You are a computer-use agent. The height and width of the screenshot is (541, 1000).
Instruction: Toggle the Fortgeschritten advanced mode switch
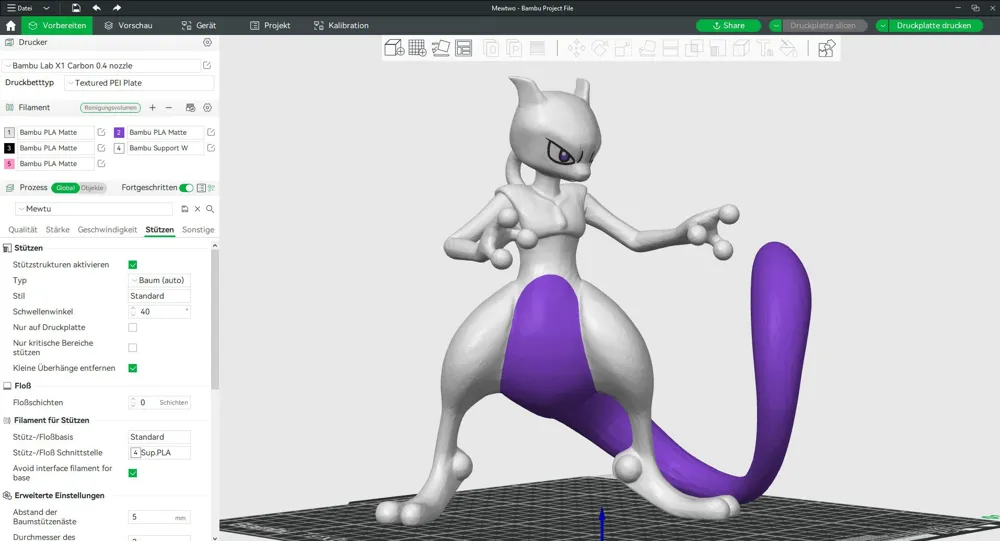186,188
